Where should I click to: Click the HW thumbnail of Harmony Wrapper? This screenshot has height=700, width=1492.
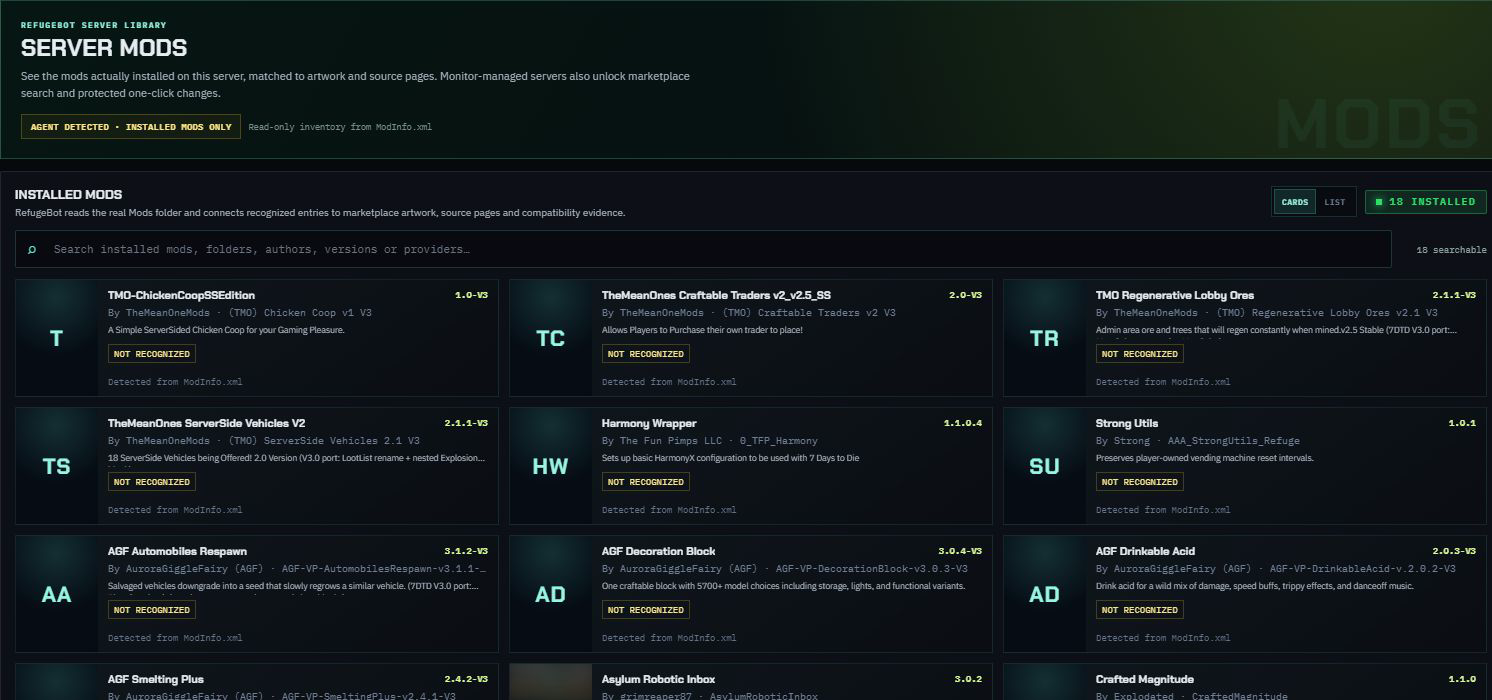[x=551, y=466]
